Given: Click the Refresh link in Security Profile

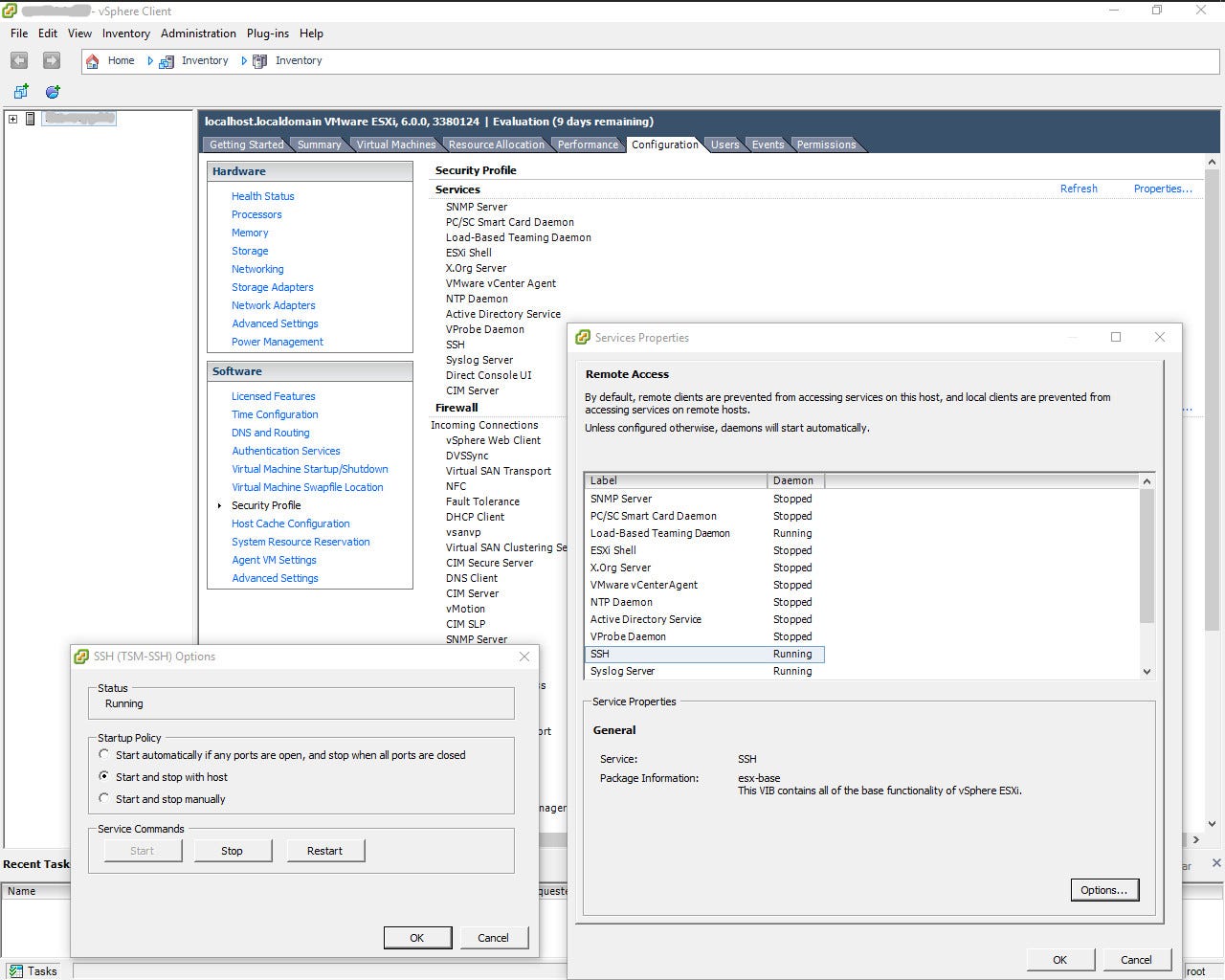Looking at the screenshot, I should [1079, 189].
